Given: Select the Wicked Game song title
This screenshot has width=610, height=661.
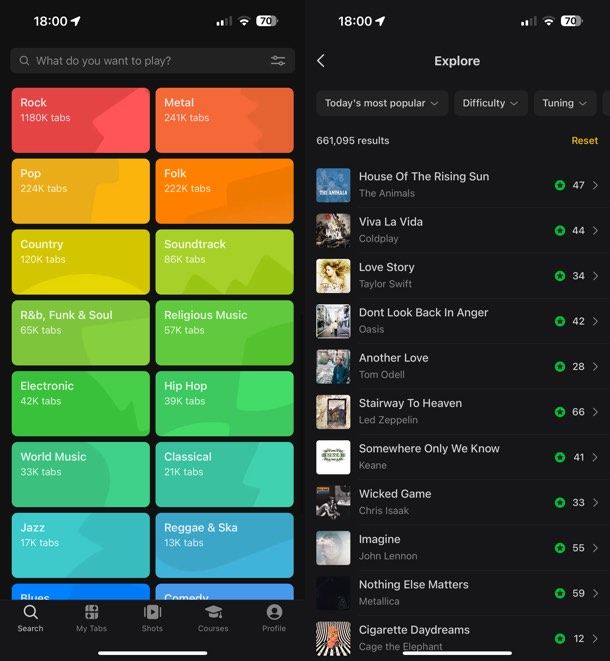Looking at the screenshot, I should click(395, 494).
